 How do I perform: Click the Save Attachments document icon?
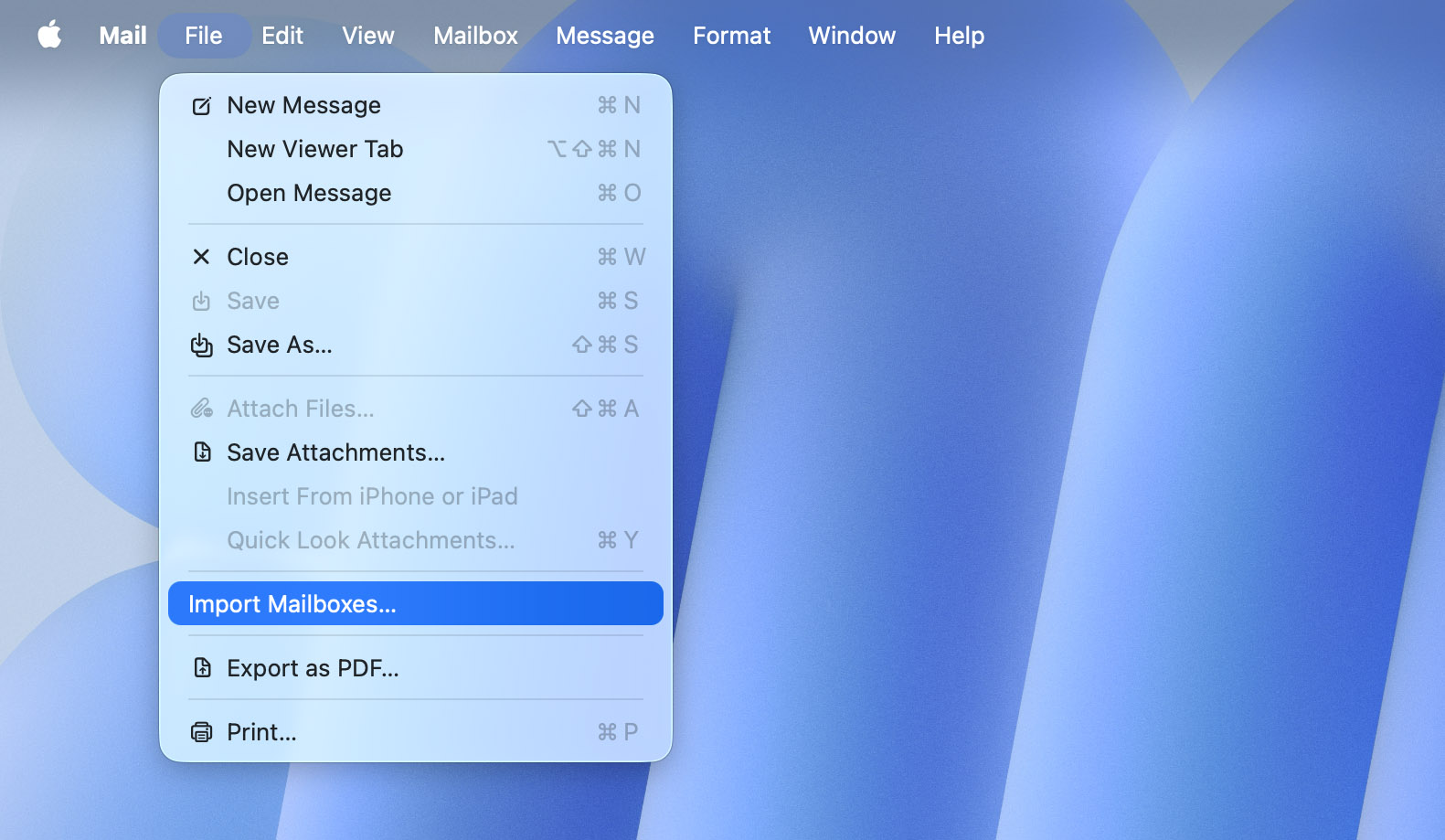(202, 452)
